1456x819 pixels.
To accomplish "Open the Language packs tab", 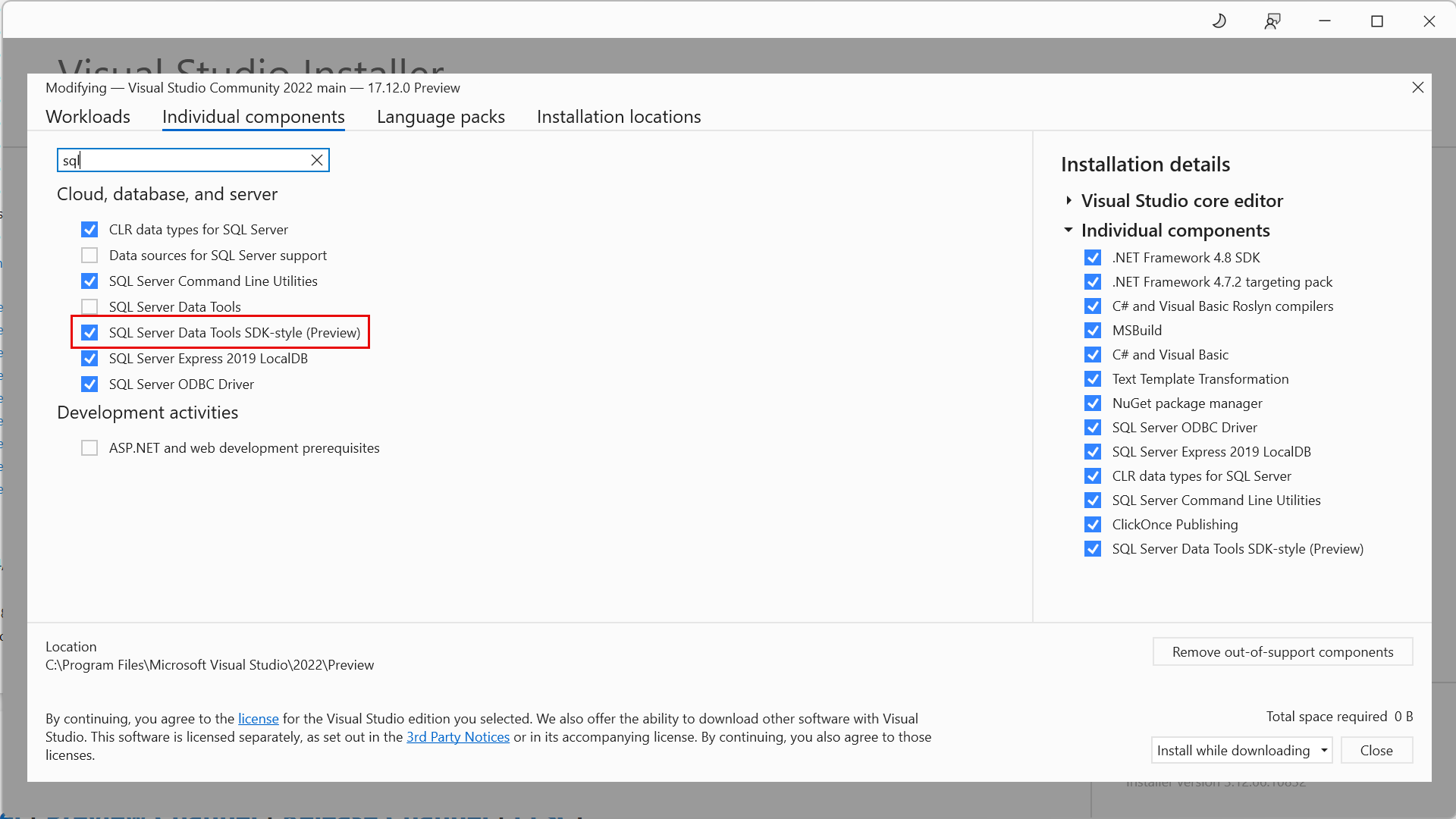I will point(441,117).
